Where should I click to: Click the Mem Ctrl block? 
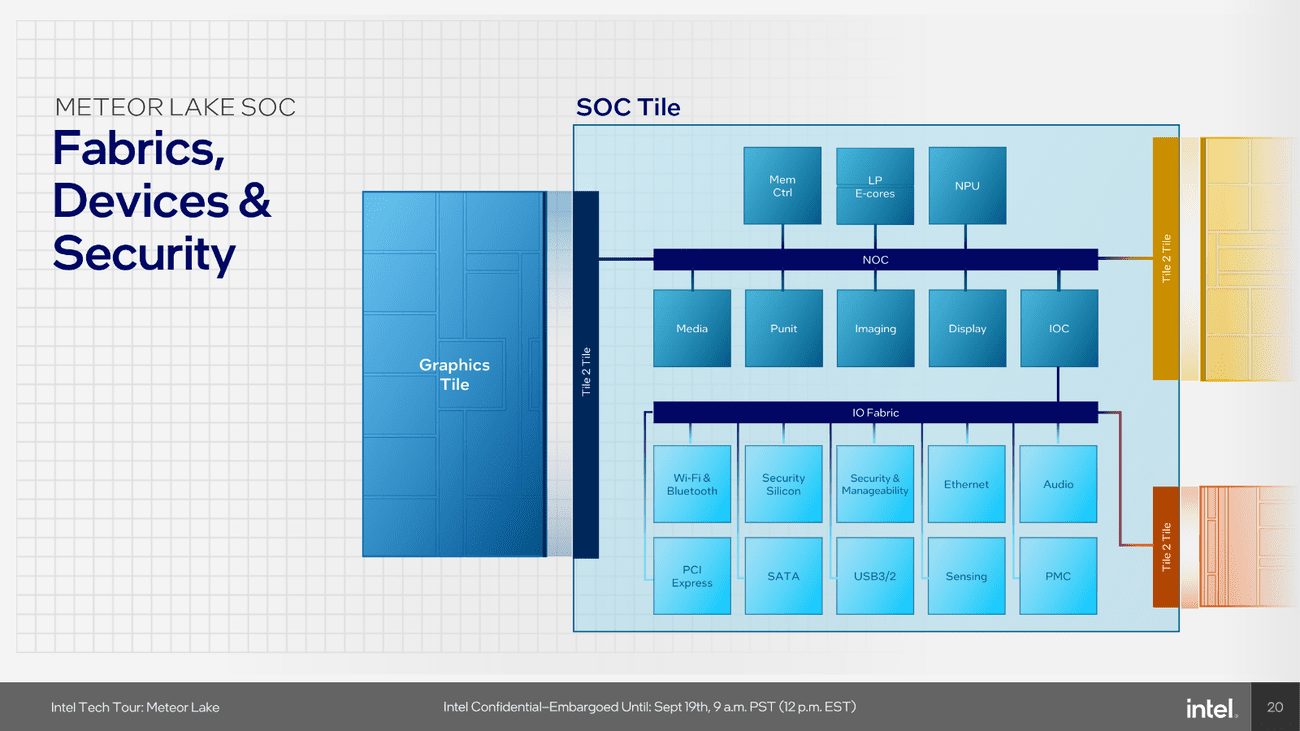pos(781,184)
